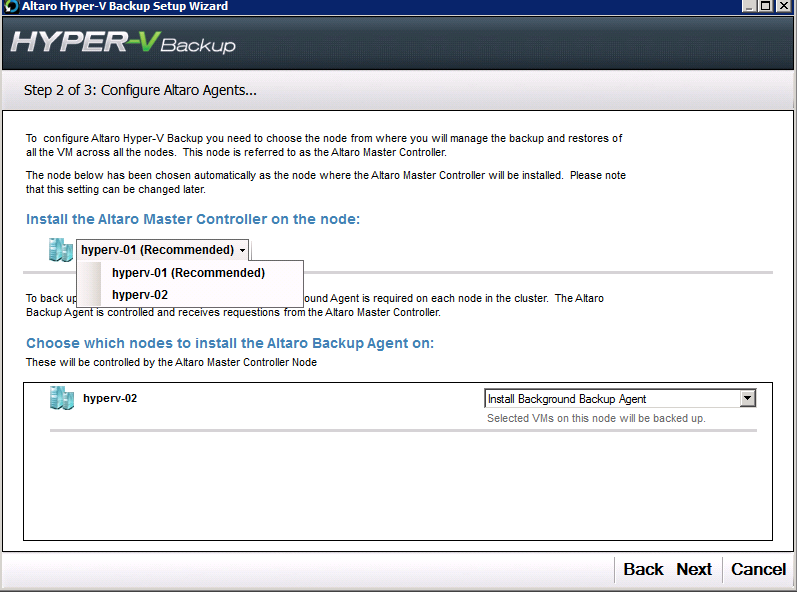Expand the Install Background Backup Agent combo arrow

coord(748,398)
